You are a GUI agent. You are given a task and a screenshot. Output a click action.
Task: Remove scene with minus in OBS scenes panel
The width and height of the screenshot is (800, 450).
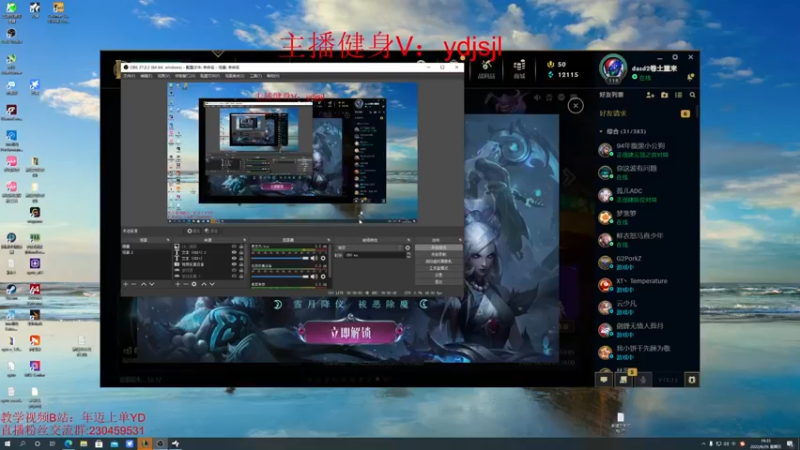134,284
